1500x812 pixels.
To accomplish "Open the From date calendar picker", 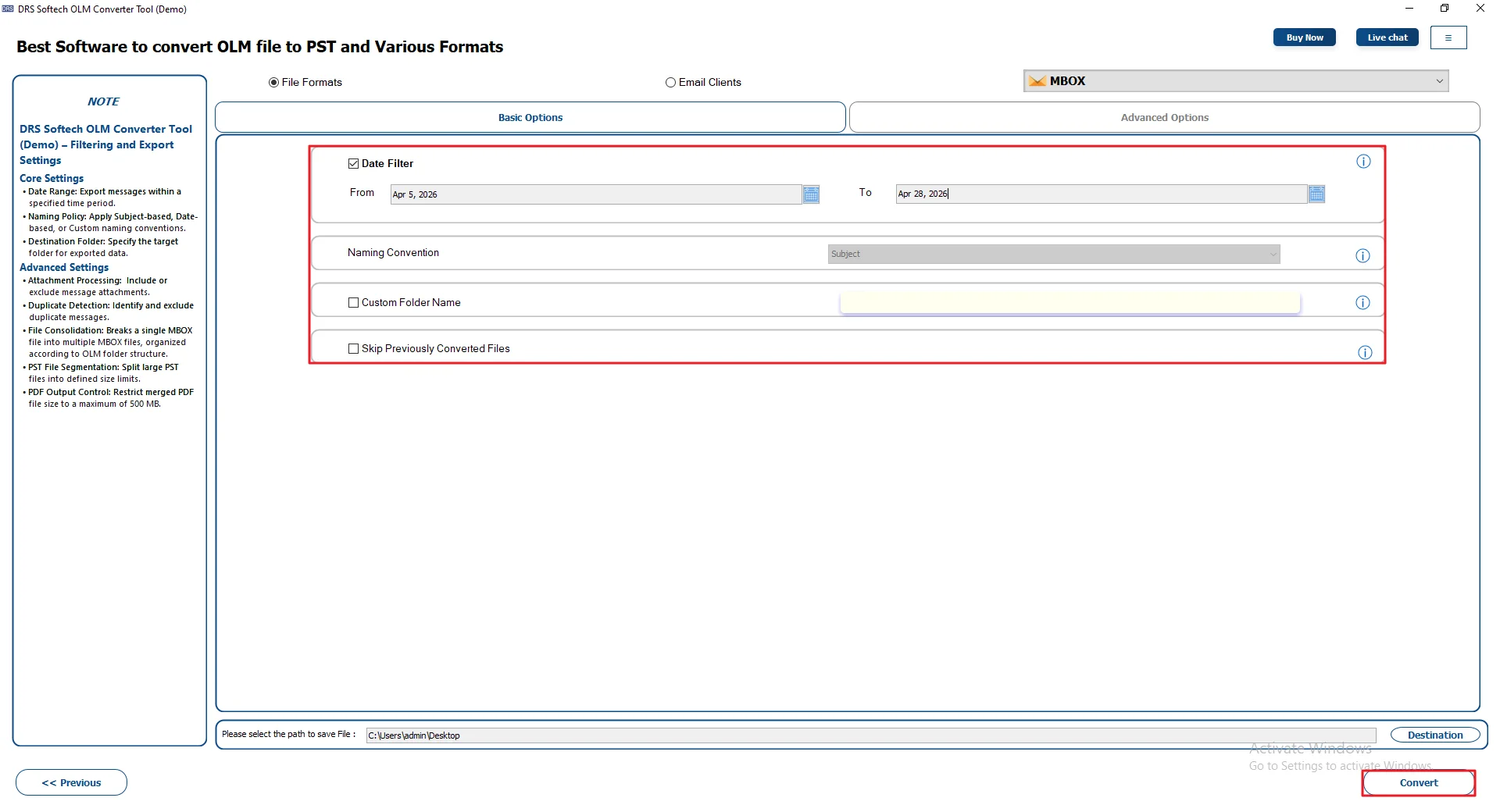I will 811,194.
